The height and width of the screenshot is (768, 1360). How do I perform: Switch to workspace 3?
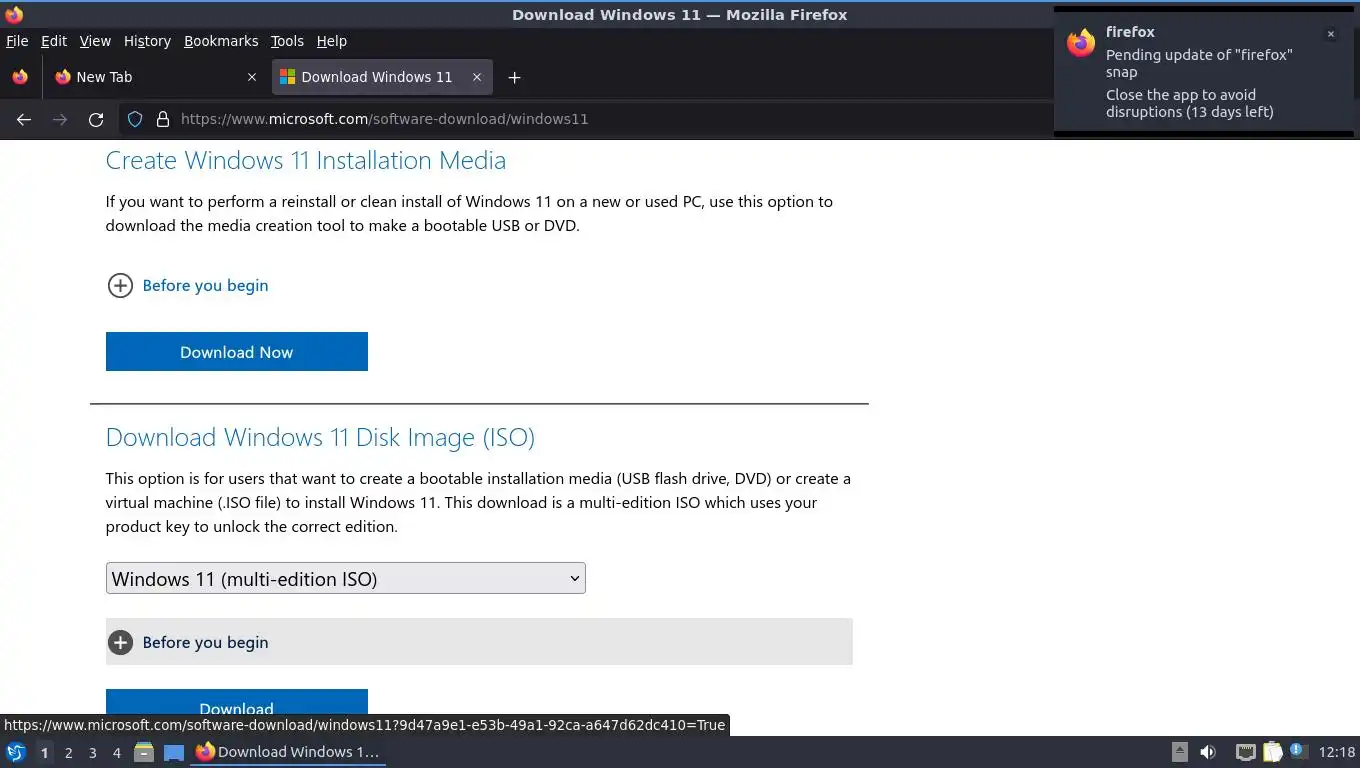pyautogui.click(x=92, y=753)
